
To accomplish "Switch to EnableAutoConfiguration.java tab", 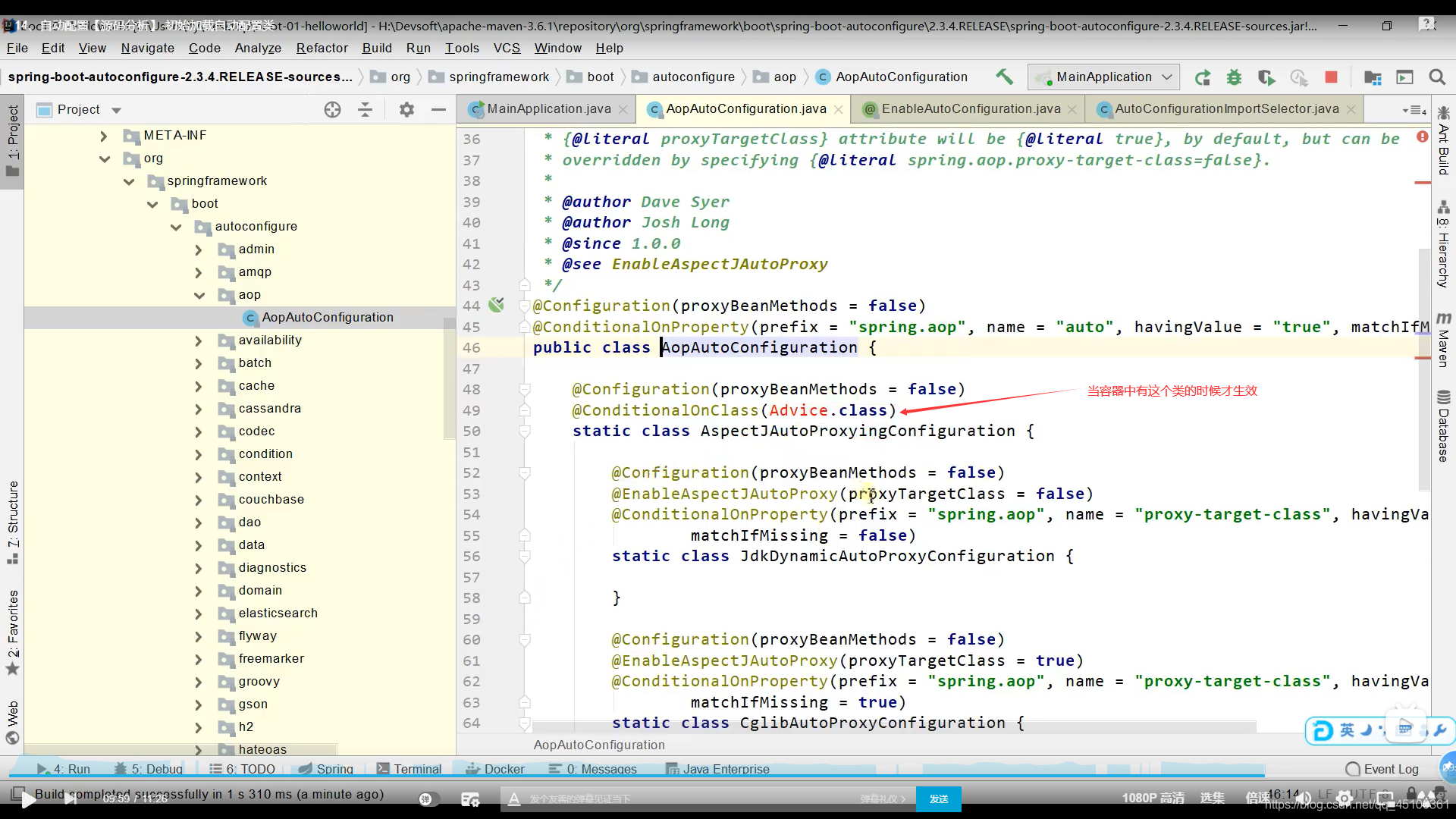I will [971, 109].
